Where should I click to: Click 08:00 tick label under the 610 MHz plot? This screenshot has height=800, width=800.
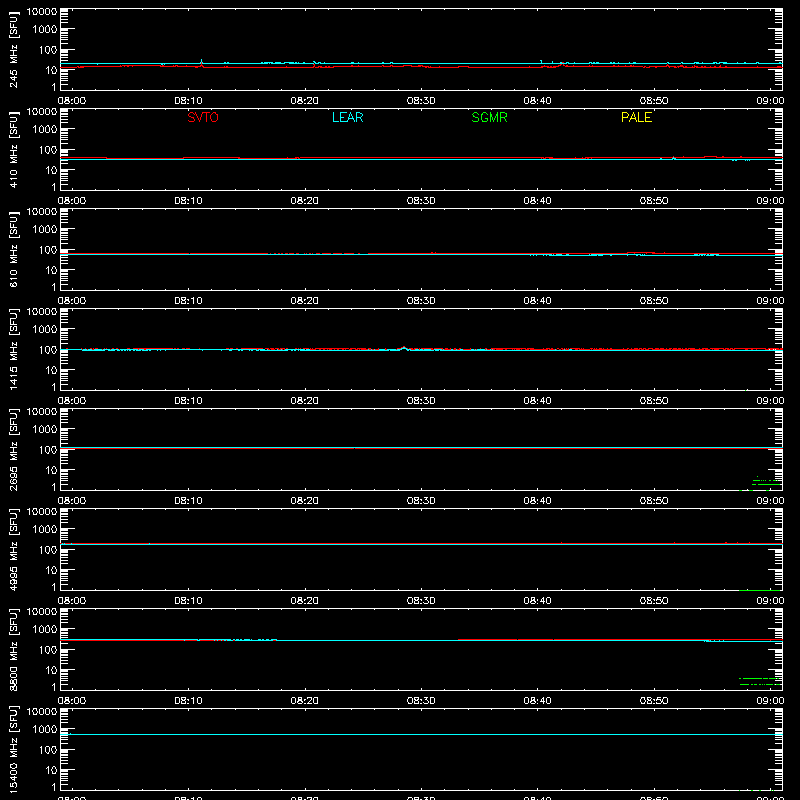pyautogui.click(x=72, y=301)
